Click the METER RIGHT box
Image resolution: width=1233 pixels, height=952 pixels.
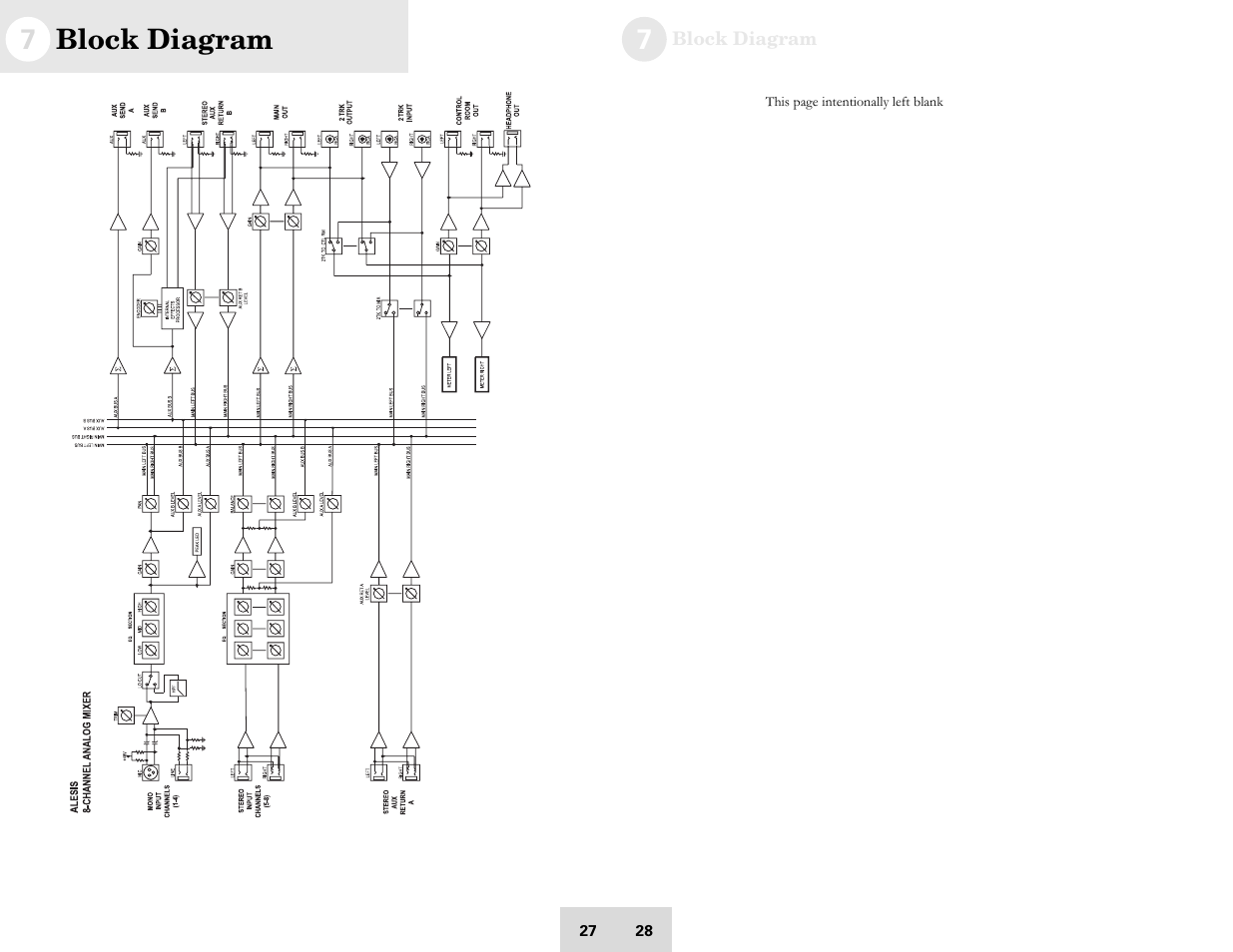(x=481, y=375)
